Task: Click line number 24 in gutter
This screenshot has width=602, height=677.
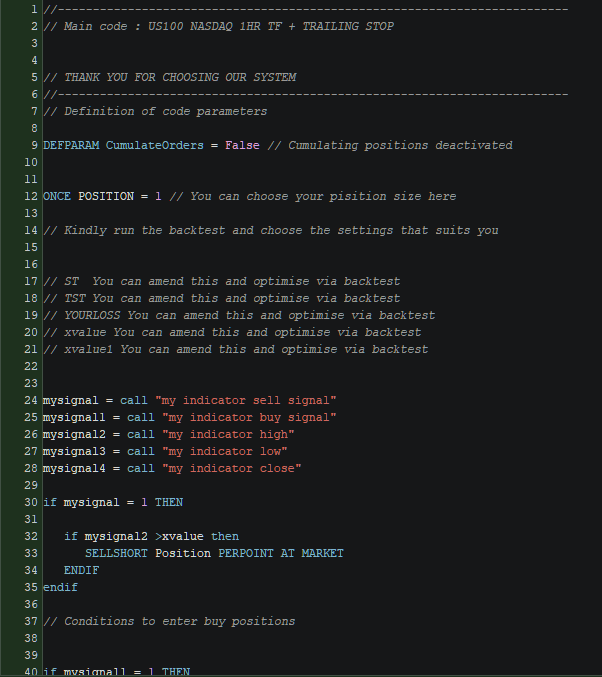Action: point(33,400)
